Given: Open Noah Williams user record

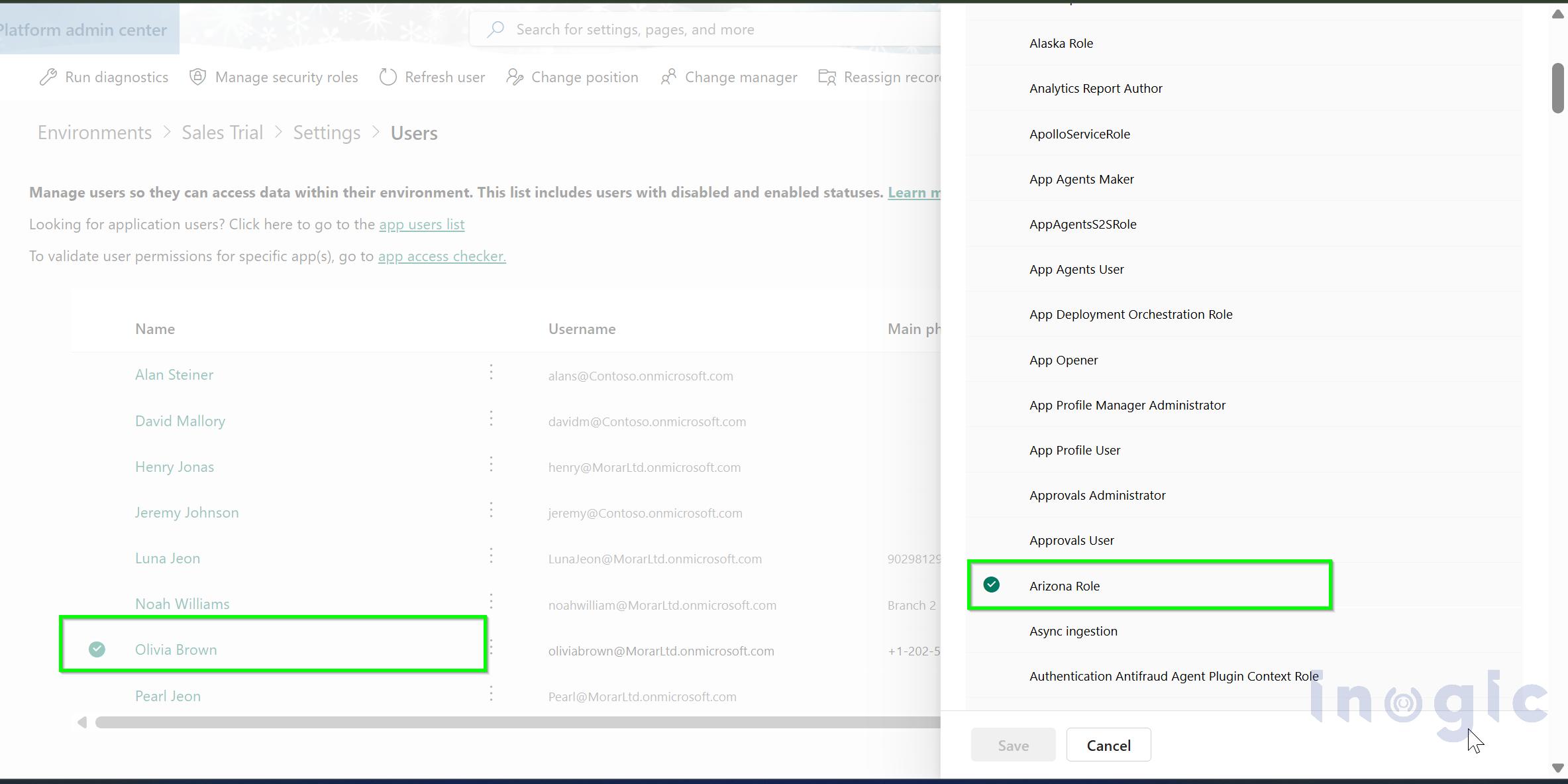Looking at the screenshot, I should (x=182, y=604).
